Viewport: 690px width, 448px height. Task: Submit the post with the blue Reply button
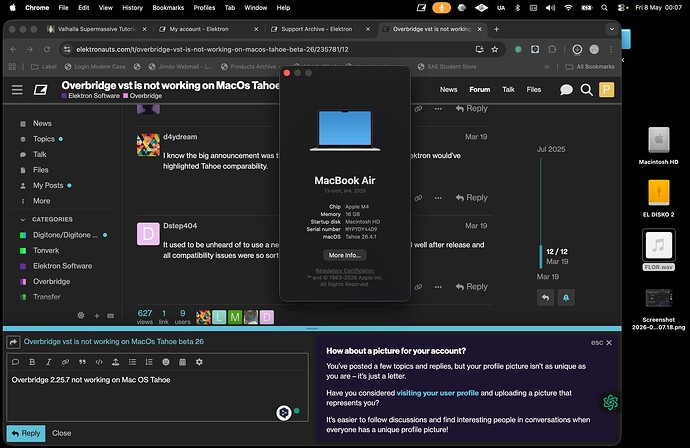click(26, 433)
